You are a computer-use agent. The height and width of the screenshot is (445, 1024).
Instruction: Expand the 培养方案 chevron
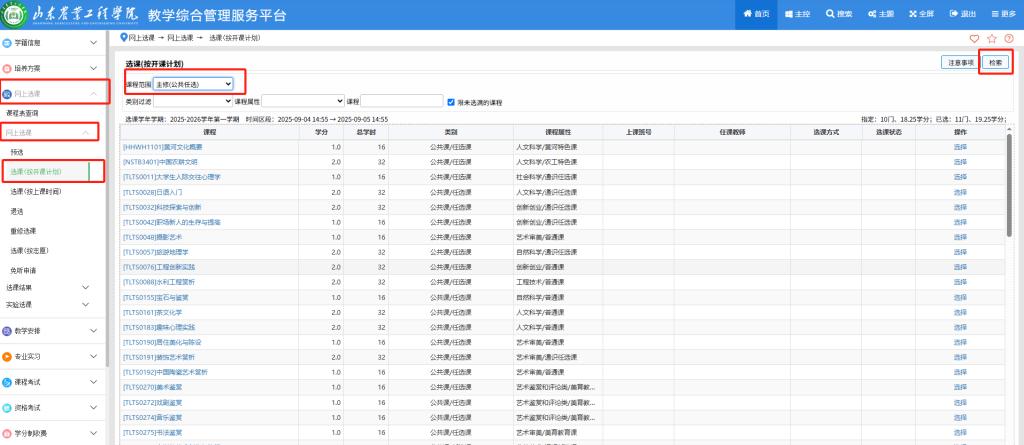93,69
